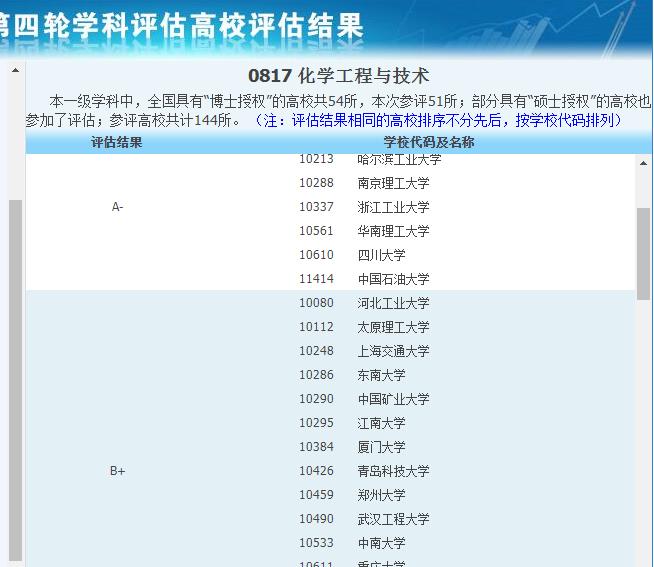Select row 10459 郑州大学
The image size is (654, 567).
pos(352,495)
